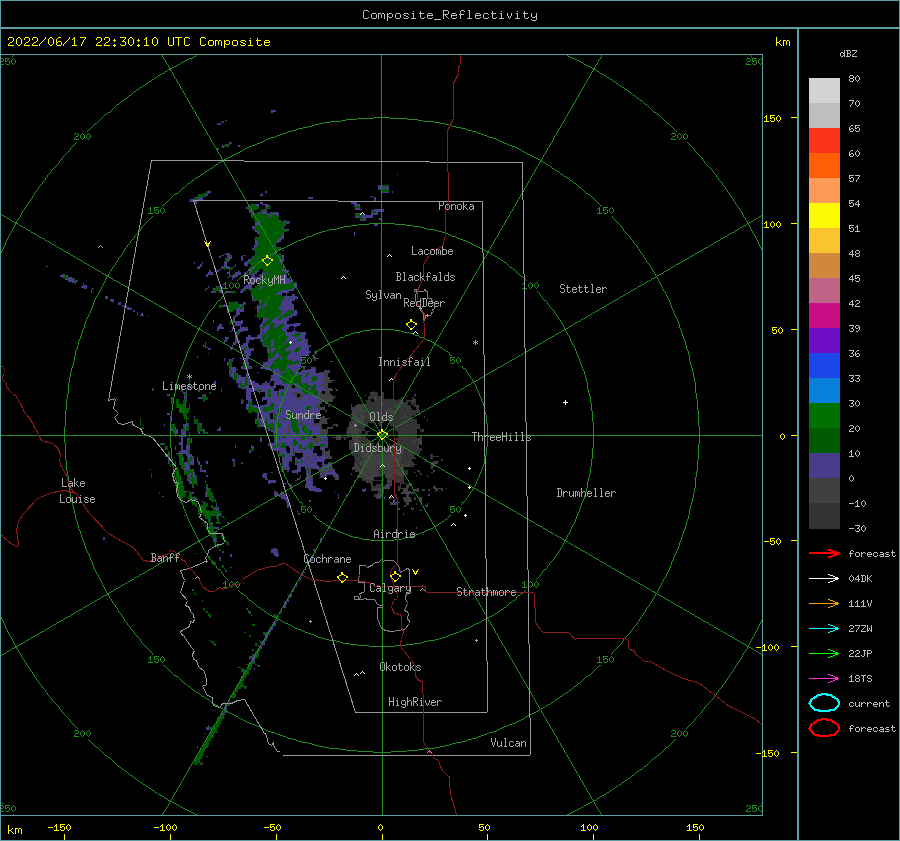Click the Vulcan town label
Viewport: 900px width, 841px height.
coord(508,743)
